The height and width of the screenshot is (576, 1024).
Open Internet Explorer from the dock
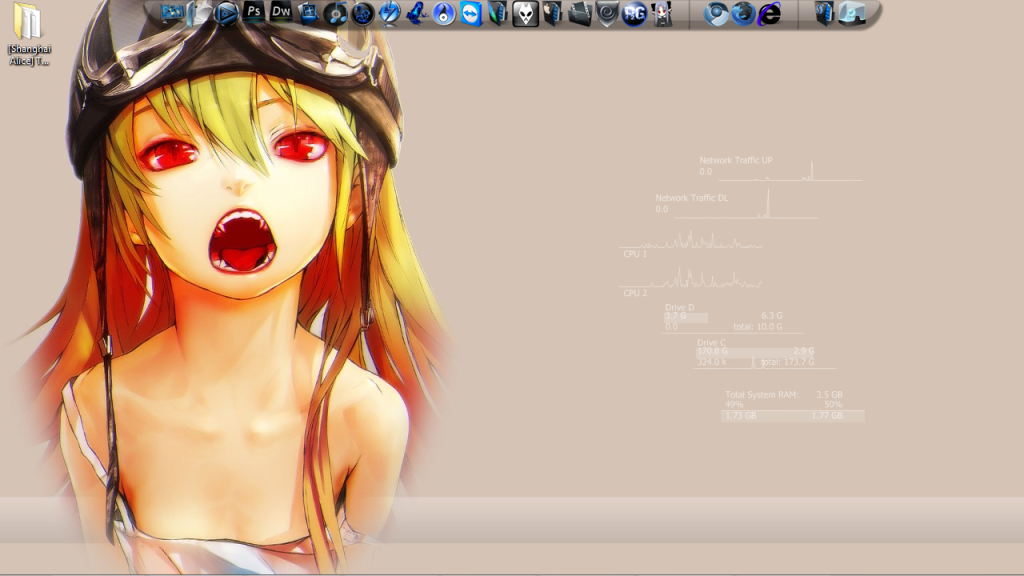(x=769, y=14)
